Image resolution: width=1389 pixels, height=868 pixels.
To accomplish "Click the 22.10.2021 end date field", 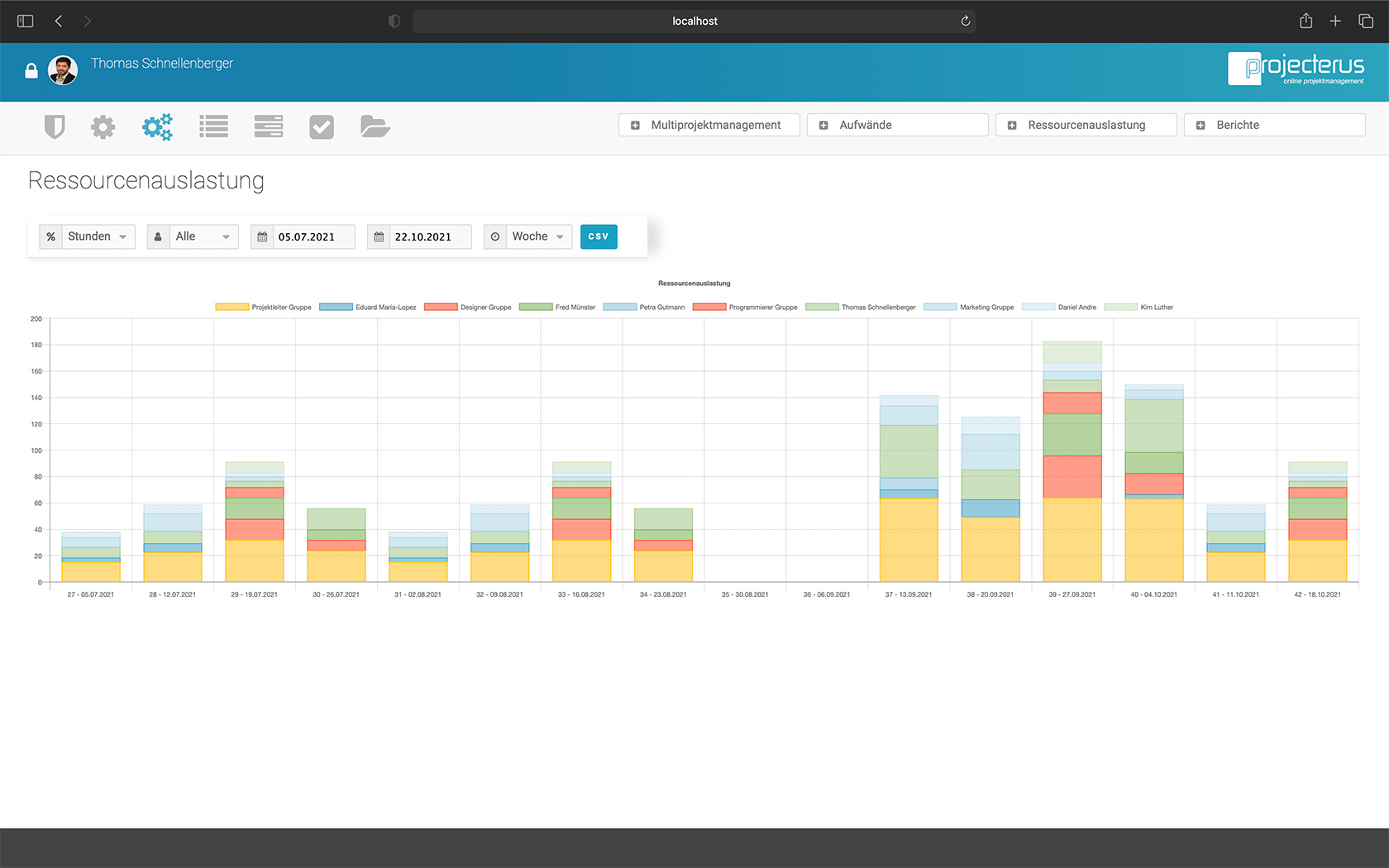I will [x=426, y=236].
